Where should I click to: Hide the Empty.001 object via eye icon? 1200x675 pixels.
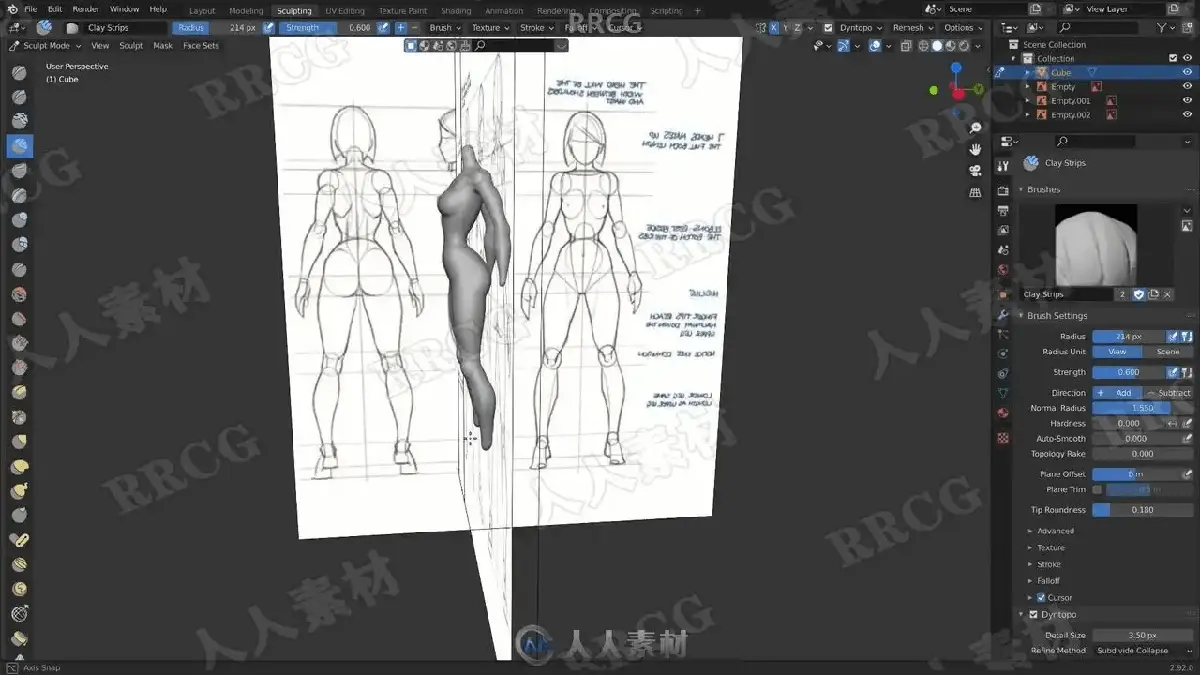point(1187,101)
